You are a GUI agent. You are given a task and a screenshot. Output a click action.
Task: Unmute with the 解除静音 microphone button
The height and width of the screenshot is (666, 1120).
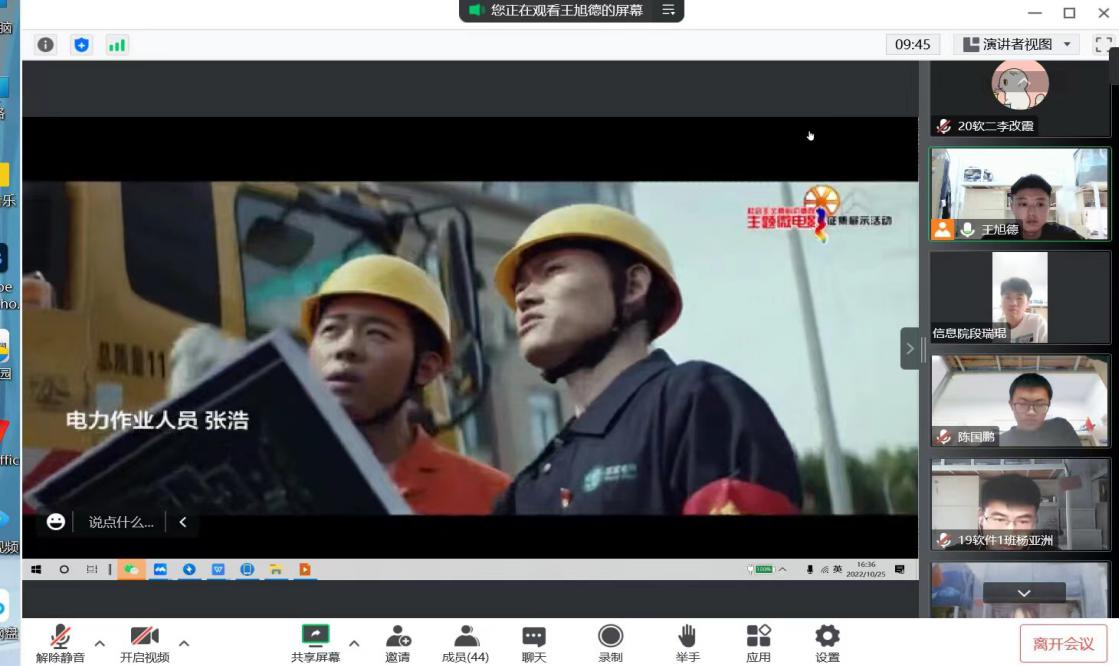coord(61,642)
